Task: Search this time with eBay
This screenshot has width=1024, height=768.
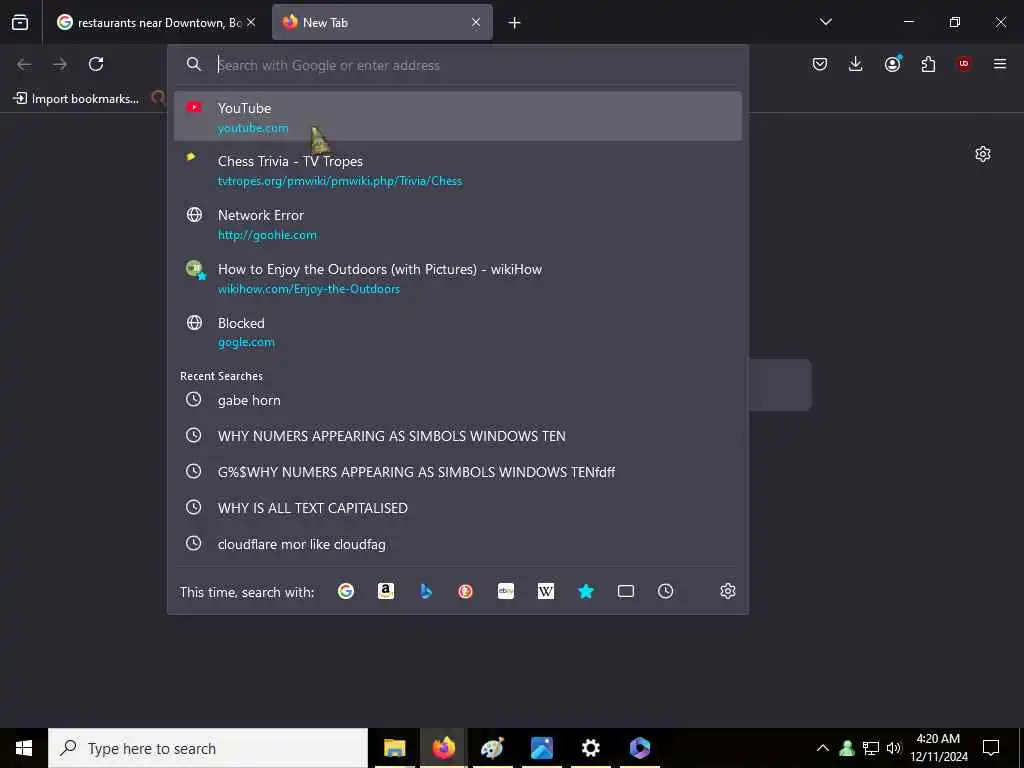Action: [x=506, y=591]
